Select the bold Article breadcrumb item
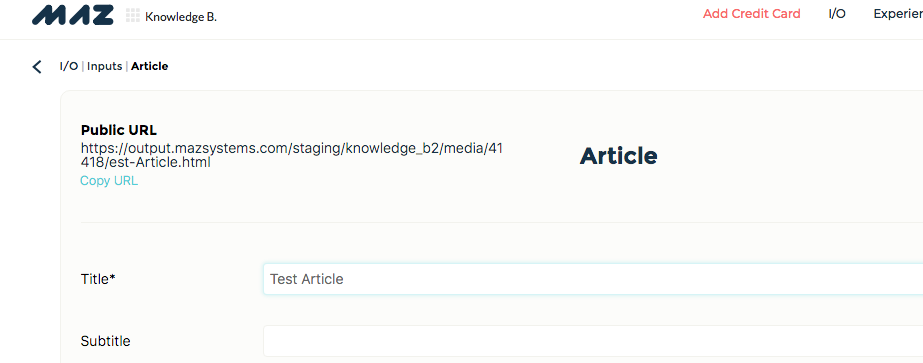Viewport: 923px width, 363px height. tap(150, 66)
